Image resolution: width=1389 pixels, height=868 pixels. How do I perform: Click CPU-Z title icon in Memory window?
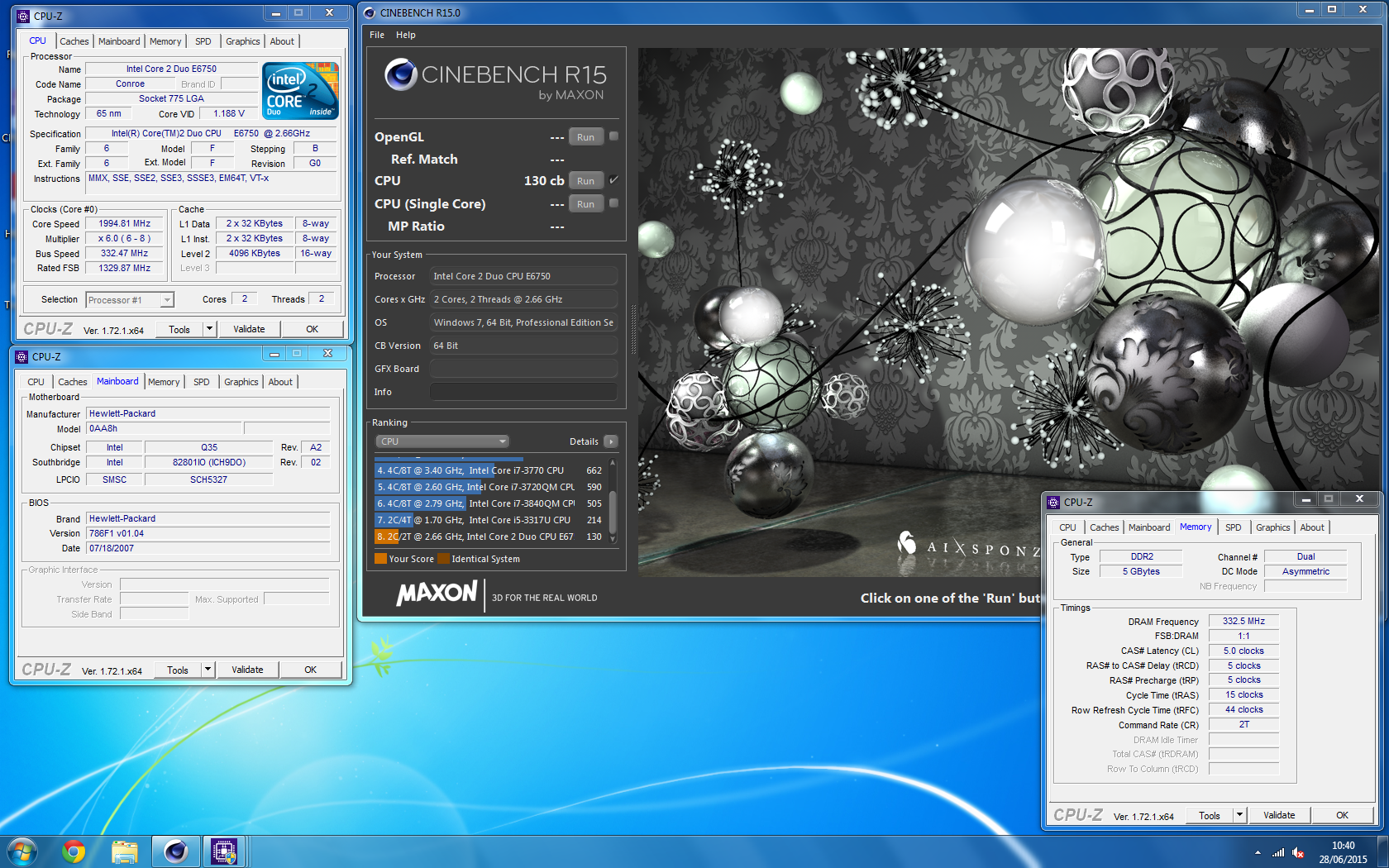point(1054,502)
